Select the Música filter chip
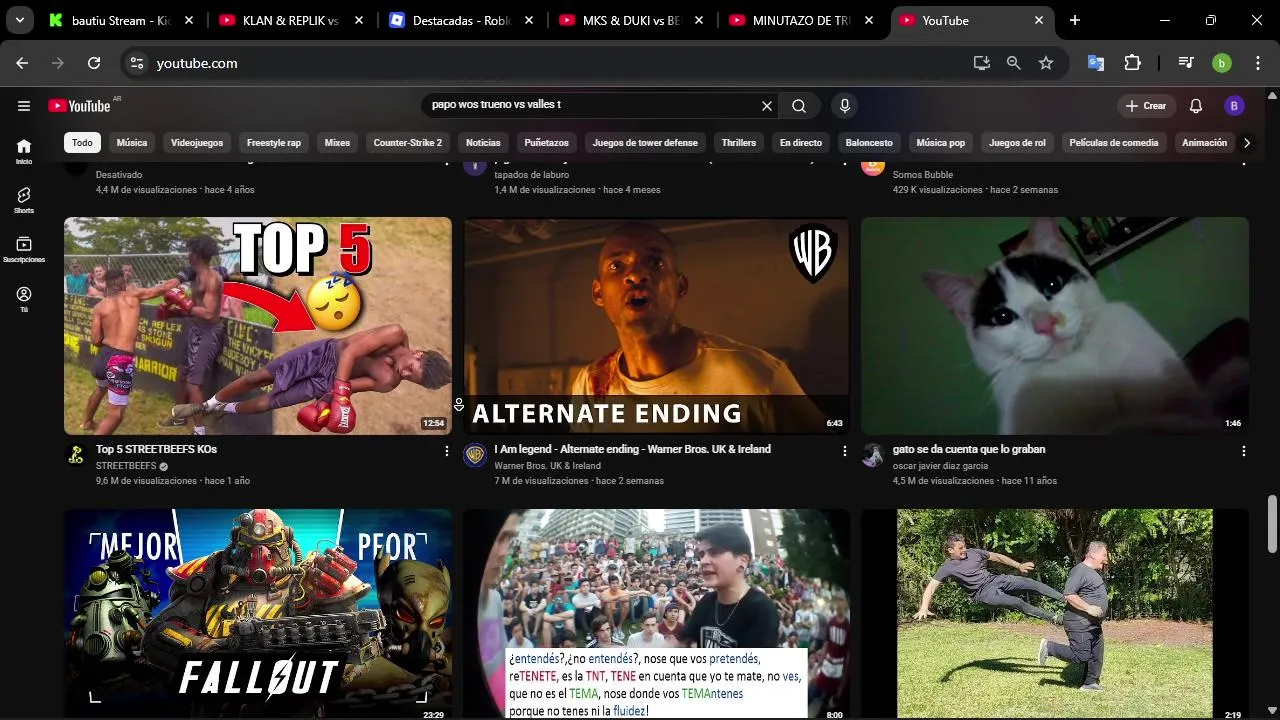Image resolution: width=1280 pixels, height=720 pixels. (131, 143)
